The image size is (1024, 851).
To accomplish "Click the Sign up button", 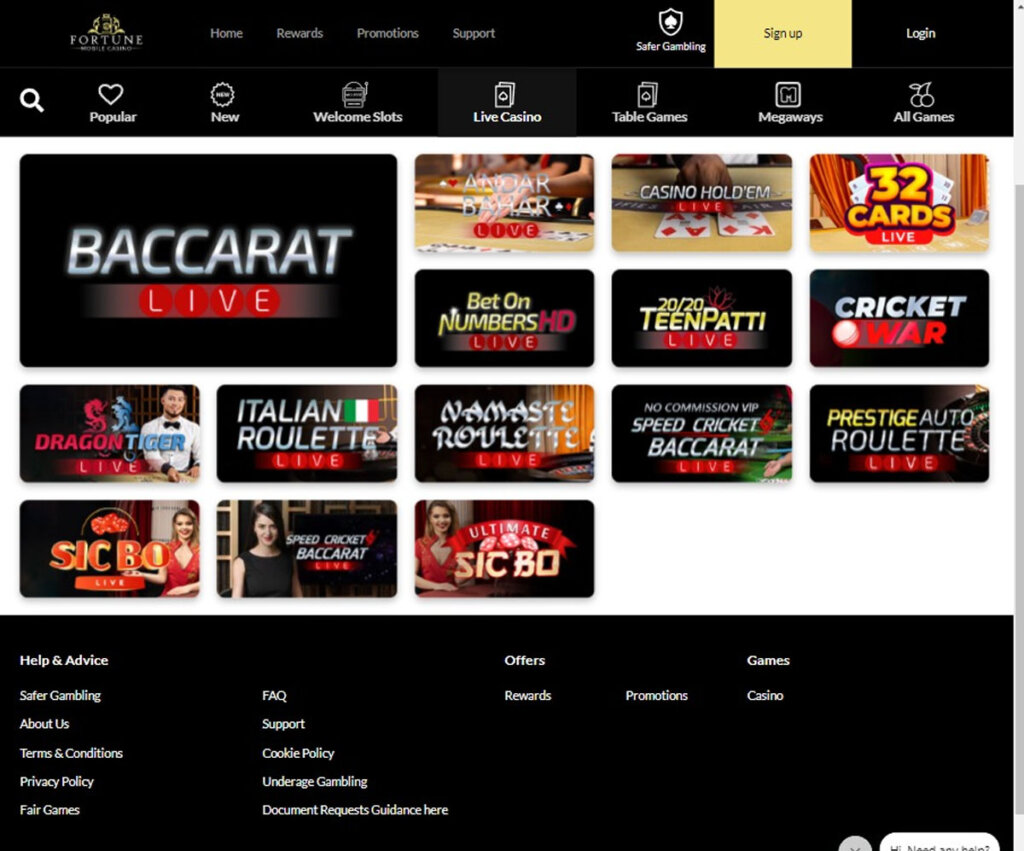I will [x=782, y=33].
